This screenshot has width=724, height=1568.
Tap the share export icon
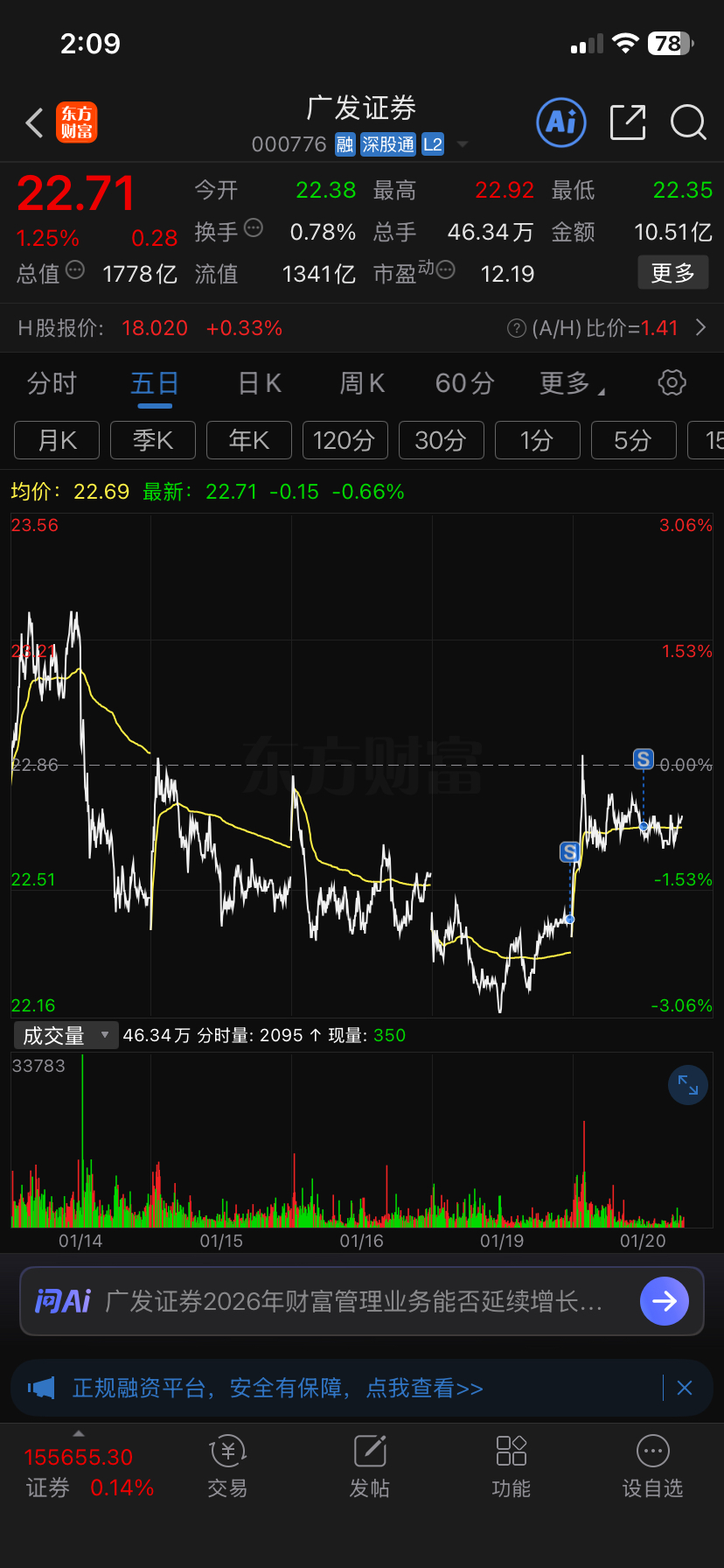point(627,122)
